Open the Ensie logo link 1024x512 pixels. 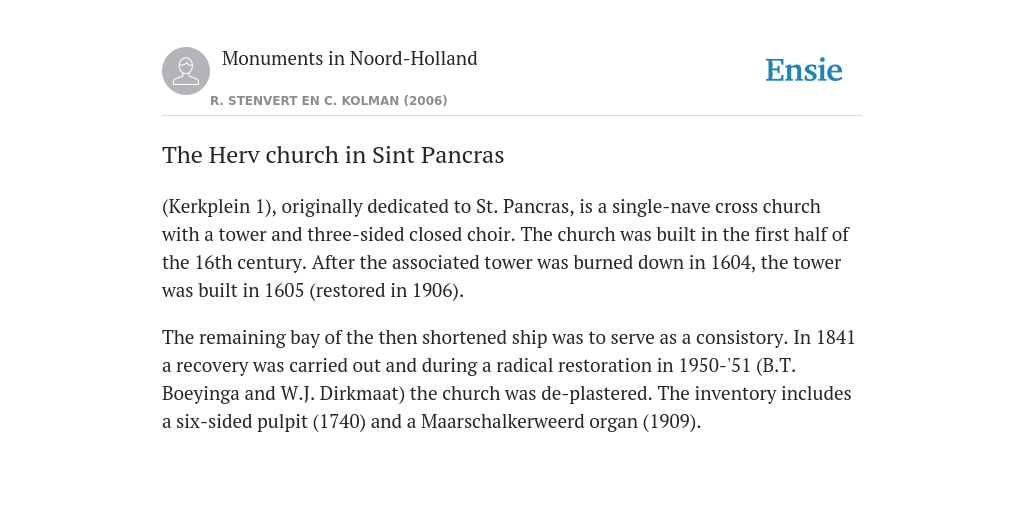pos(804,70)
